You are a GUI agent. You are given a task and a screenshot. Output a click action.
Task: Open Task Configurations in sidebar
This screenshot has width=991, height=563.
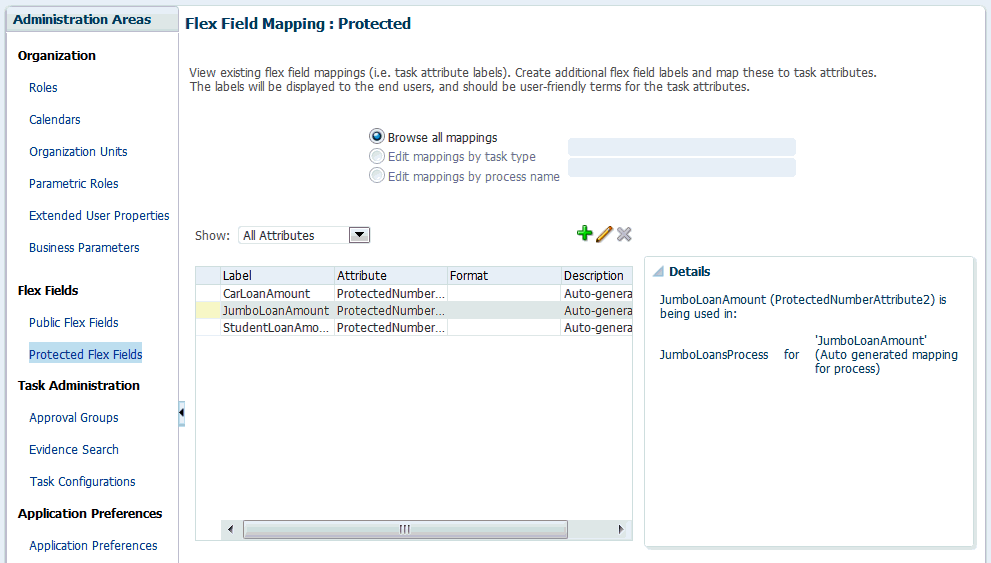[x=83, y=481]
